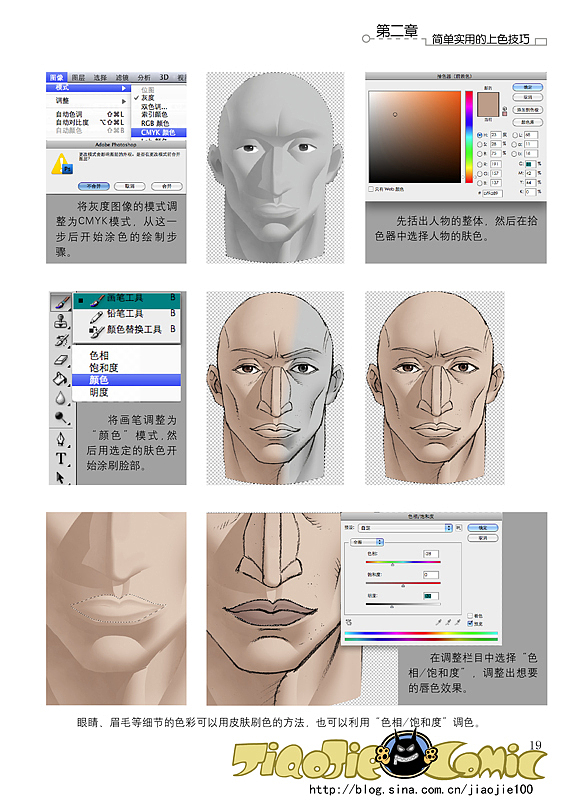The image size is (578, 800).
Task: Choose 索引颜色 in mode submenu
Action: [x=159, y=115]
